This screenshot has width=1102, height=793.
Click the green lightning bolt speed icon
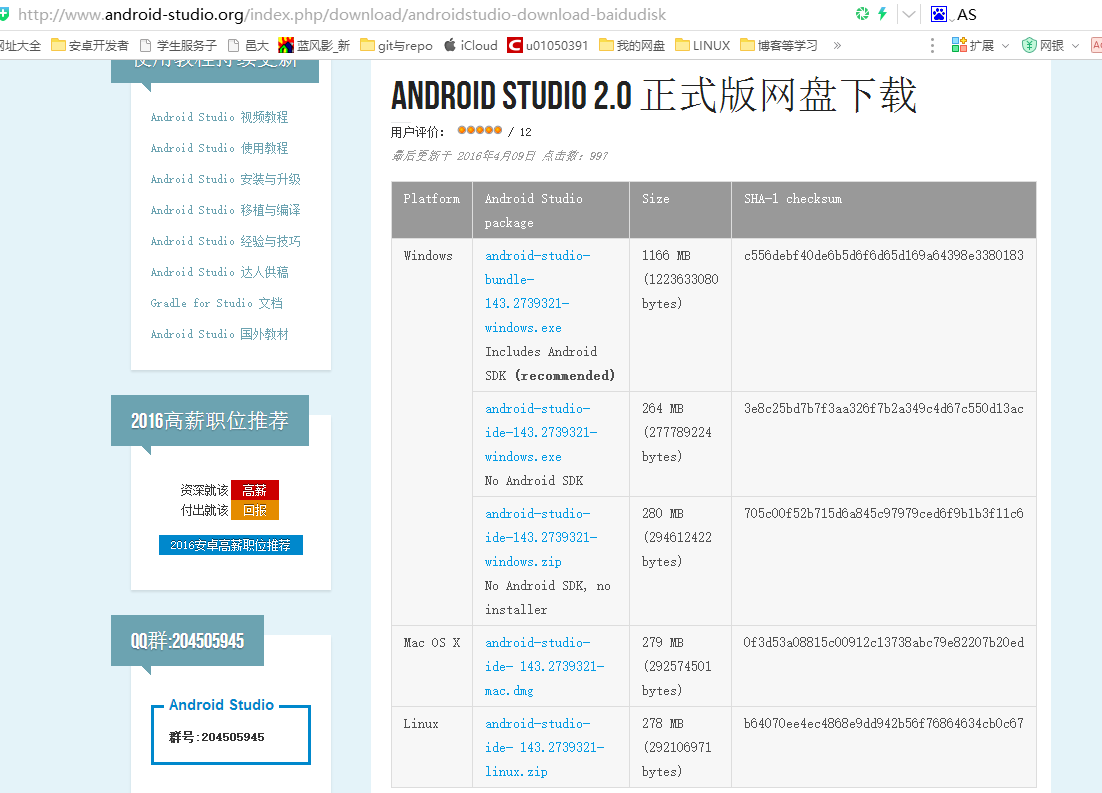coord(883,13)
